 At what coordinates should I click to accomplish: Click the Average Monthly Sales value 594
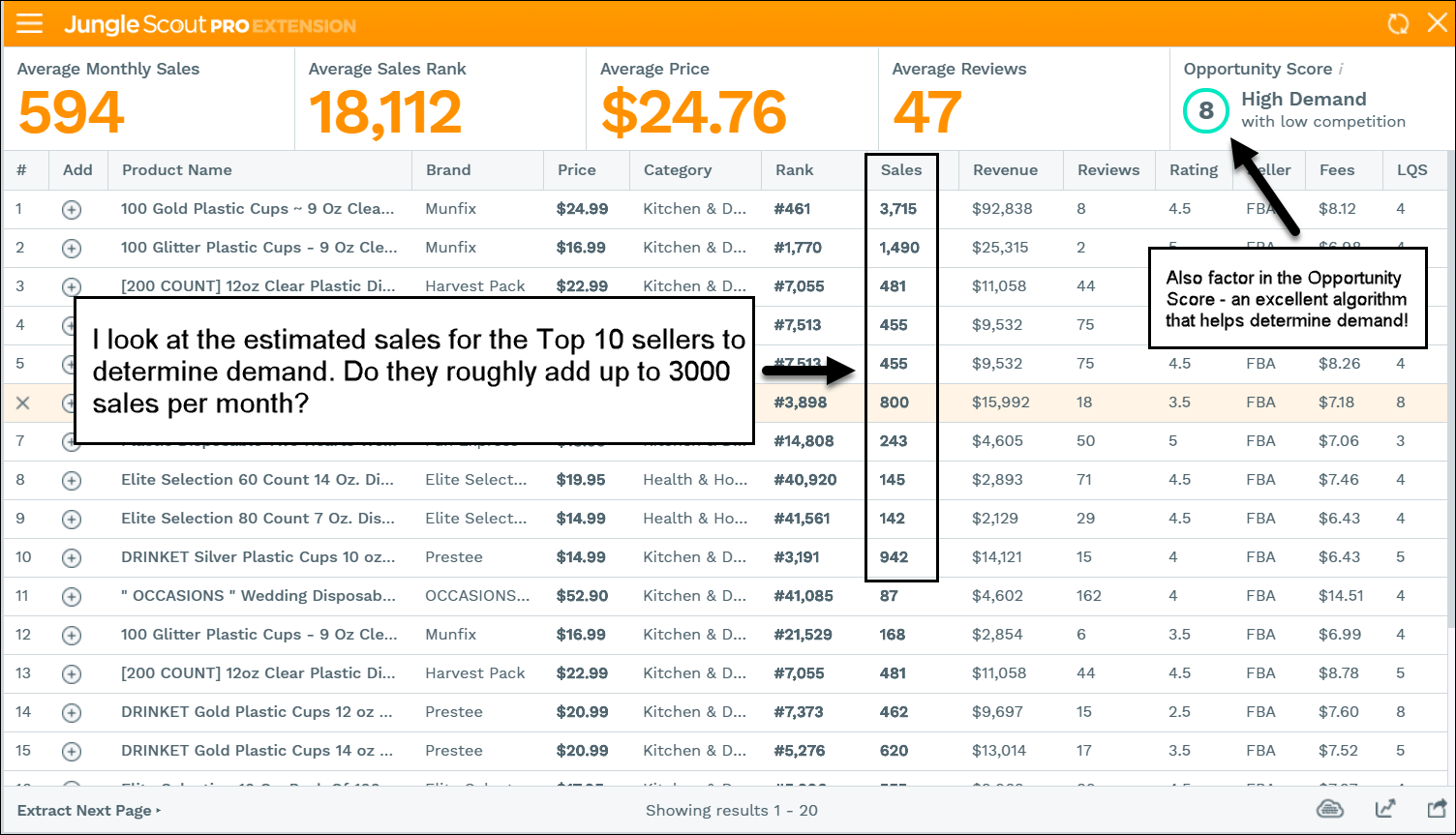pyautogui.click(x=72, y=112)
